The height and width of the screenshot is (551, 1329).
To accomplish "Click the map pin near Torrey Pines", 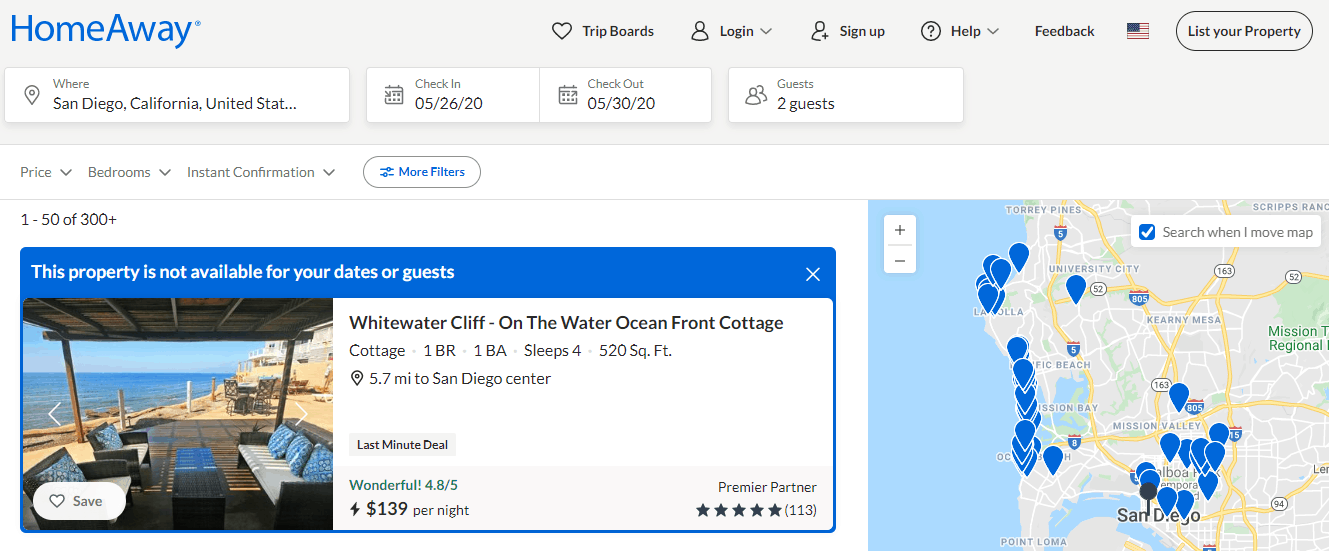I will (1018, 256).
